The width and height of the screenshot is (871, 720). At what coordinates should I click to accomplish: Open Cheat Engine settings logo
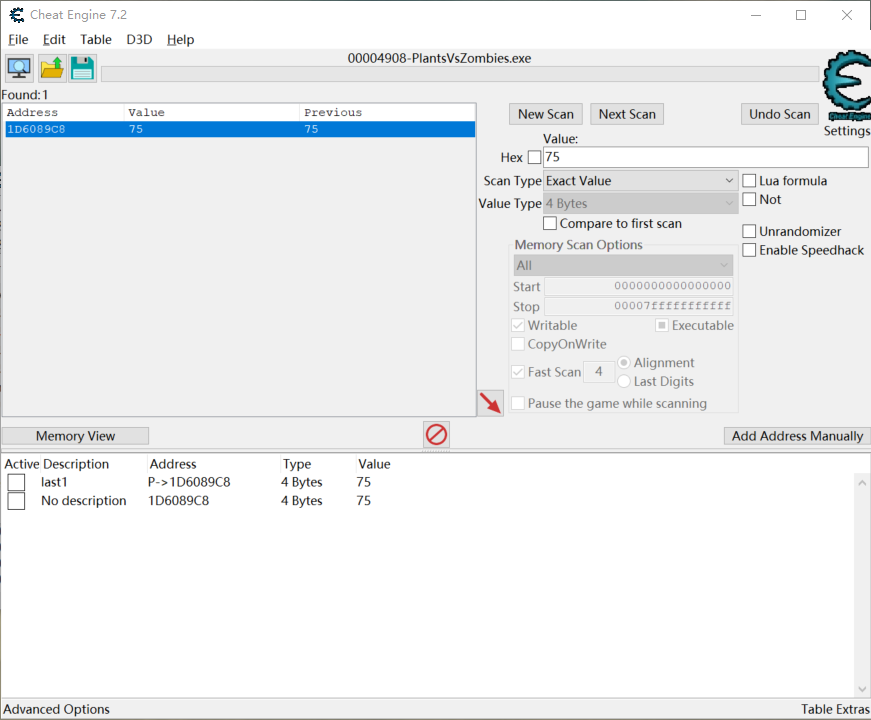[846, 86]
